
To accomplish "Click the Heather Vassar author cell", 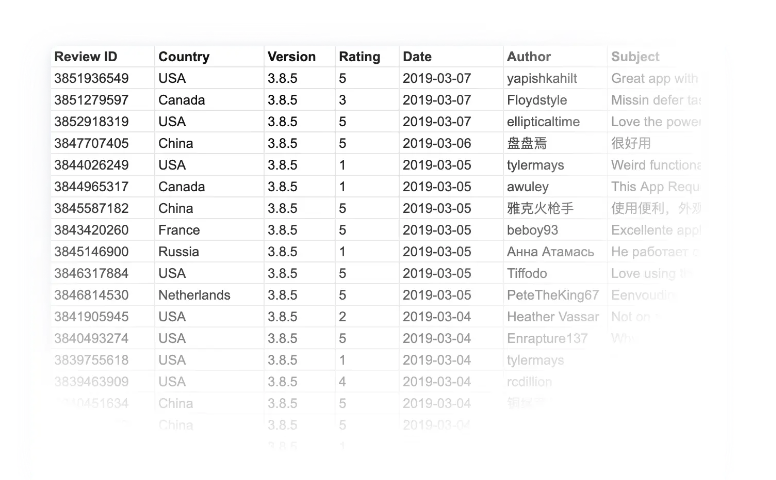I will click(x=553, y=317).
